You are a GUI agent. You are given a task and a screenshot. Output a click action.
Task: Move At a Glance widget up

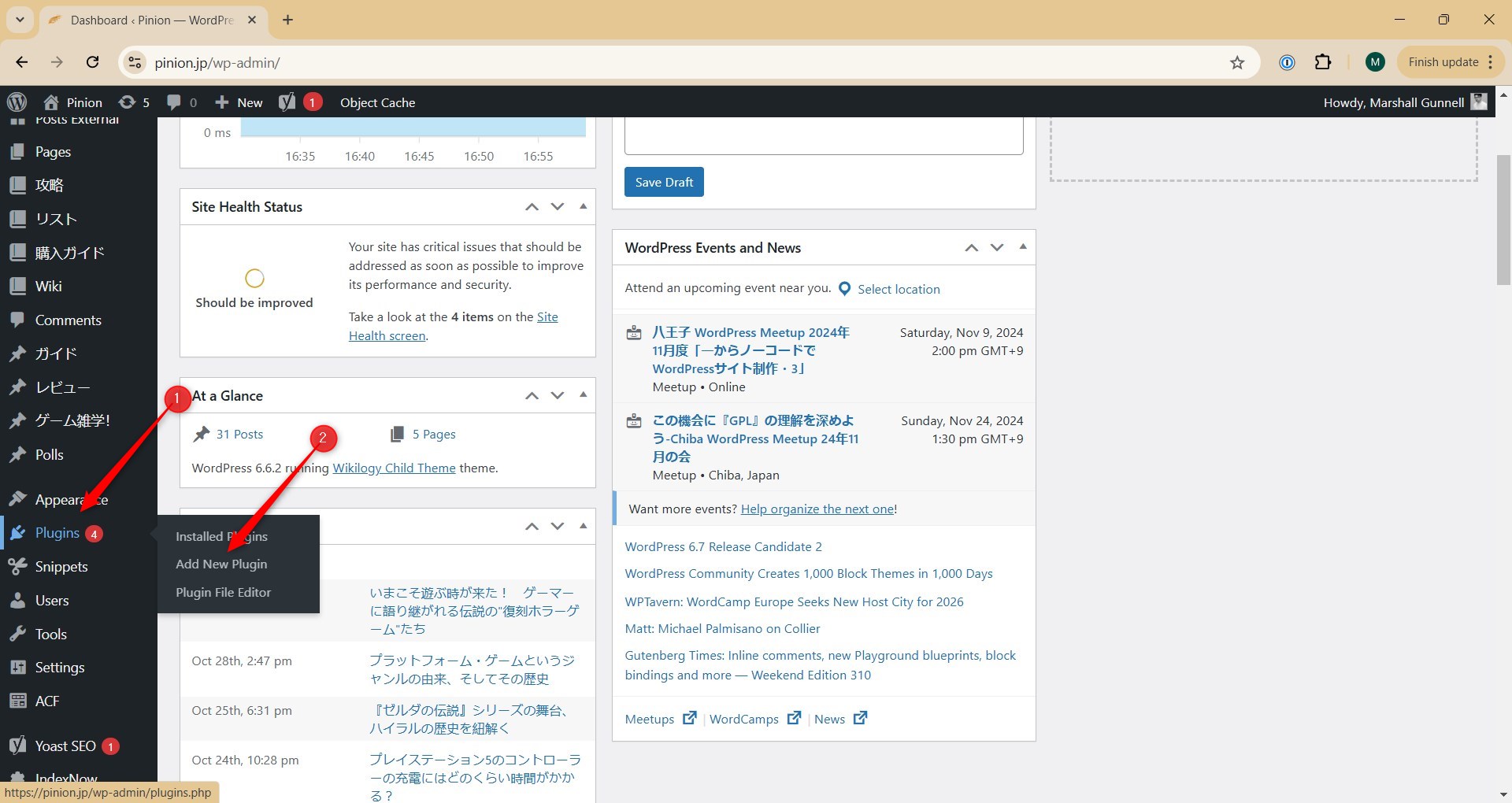click(532, 396)
